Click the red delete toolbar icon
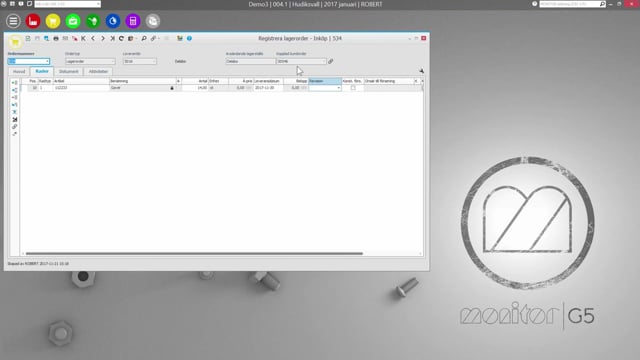 point(75,38)
